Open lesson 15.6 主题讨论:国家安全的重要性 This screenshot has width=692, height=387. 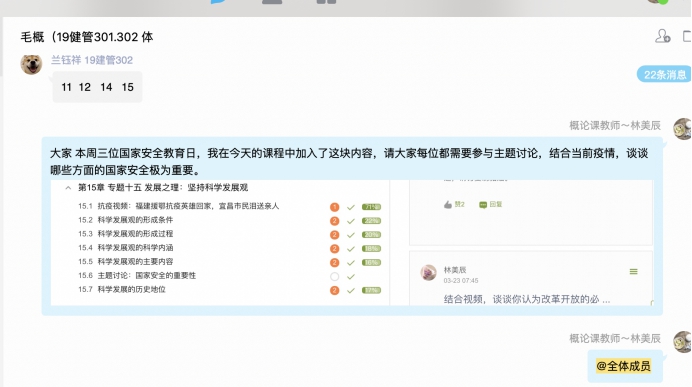(137, 275)
